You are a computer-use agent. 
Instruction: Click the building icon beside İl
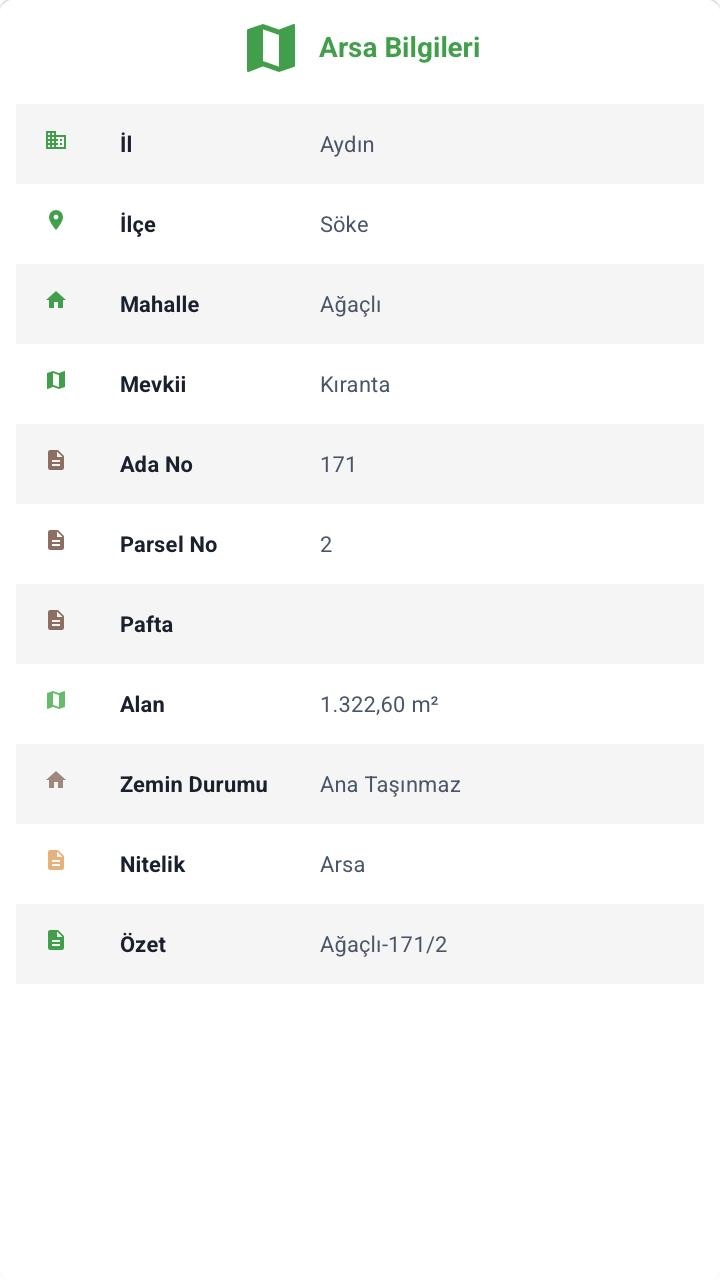click(x=56, y=141)
